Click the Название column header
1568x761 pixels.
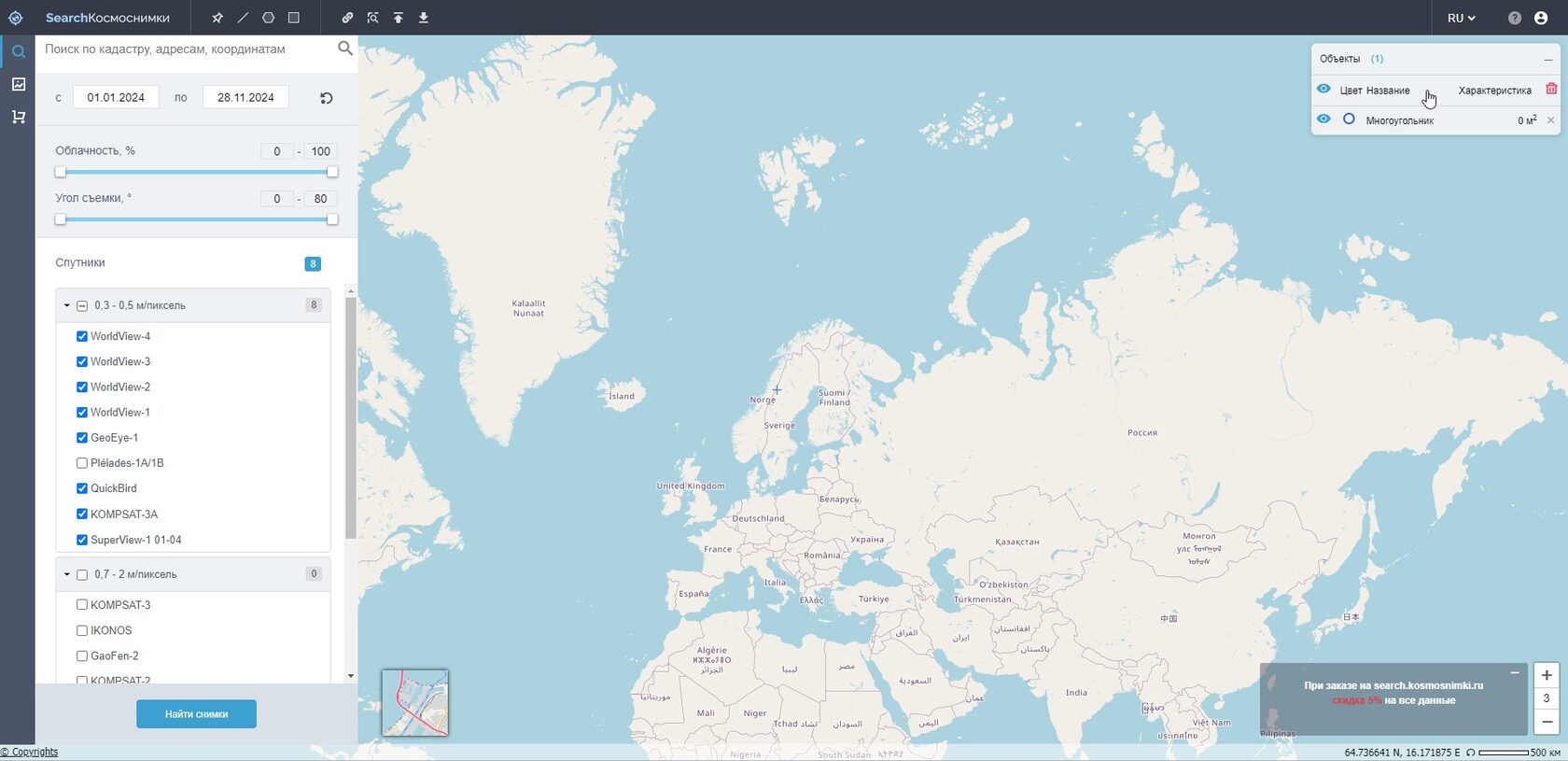[x=1389, y=91]
